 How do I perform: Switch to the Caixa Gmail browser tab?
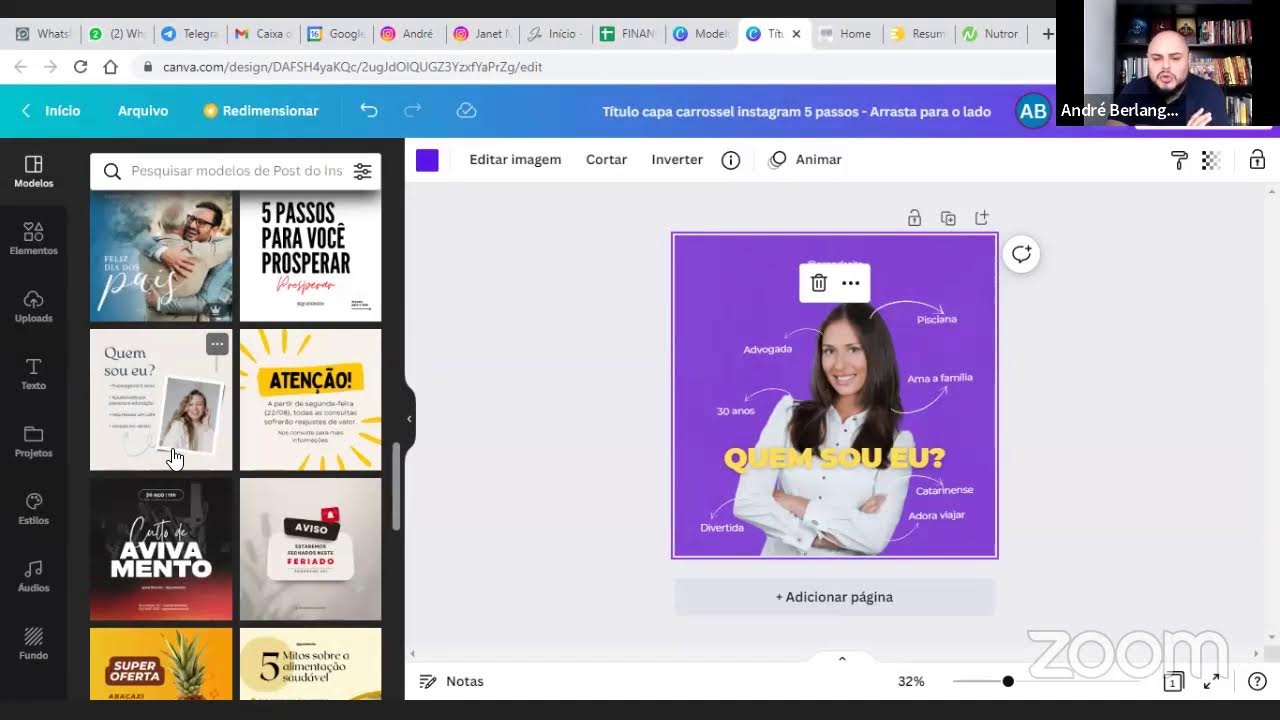(263, 34)
